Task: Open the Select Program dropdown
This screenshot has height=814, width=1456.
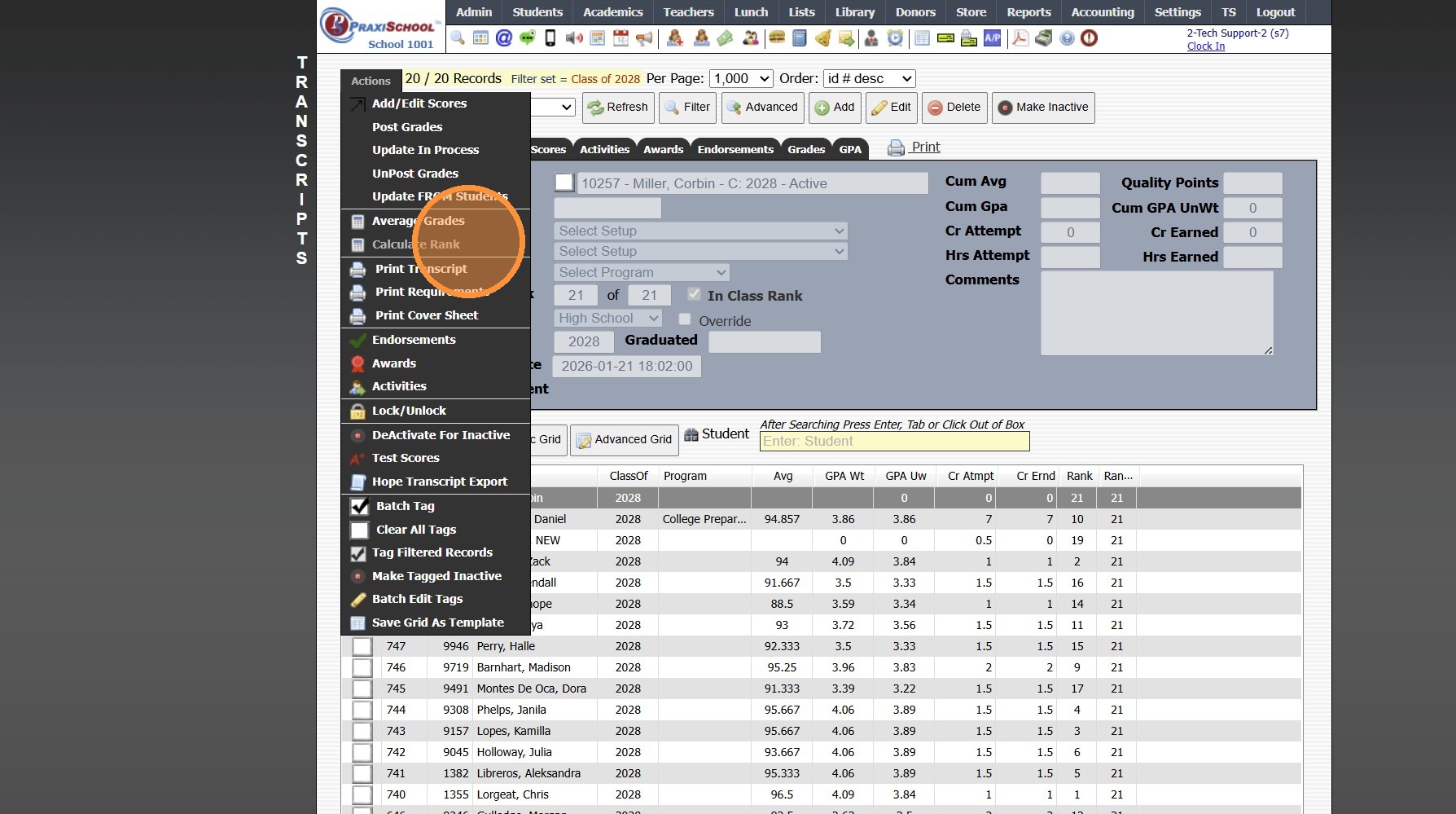Action: pyautogui.click(x=641, y=272)
